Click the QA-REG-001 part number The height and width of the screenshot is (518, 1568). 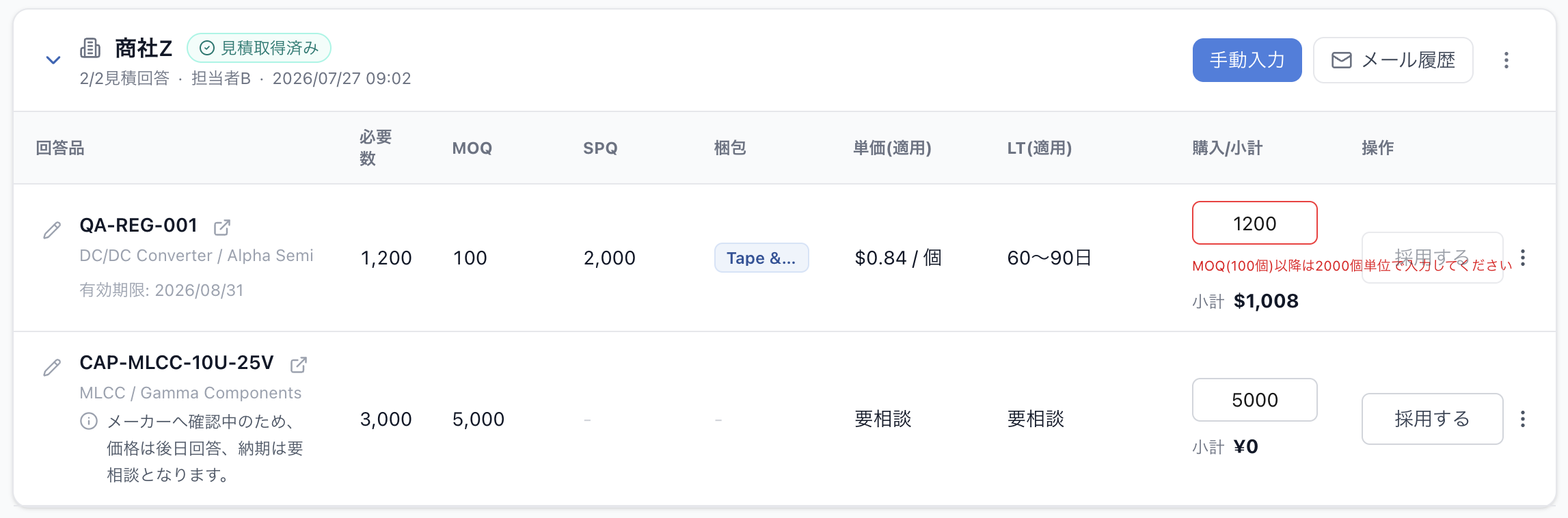click(x=139, y=226)
